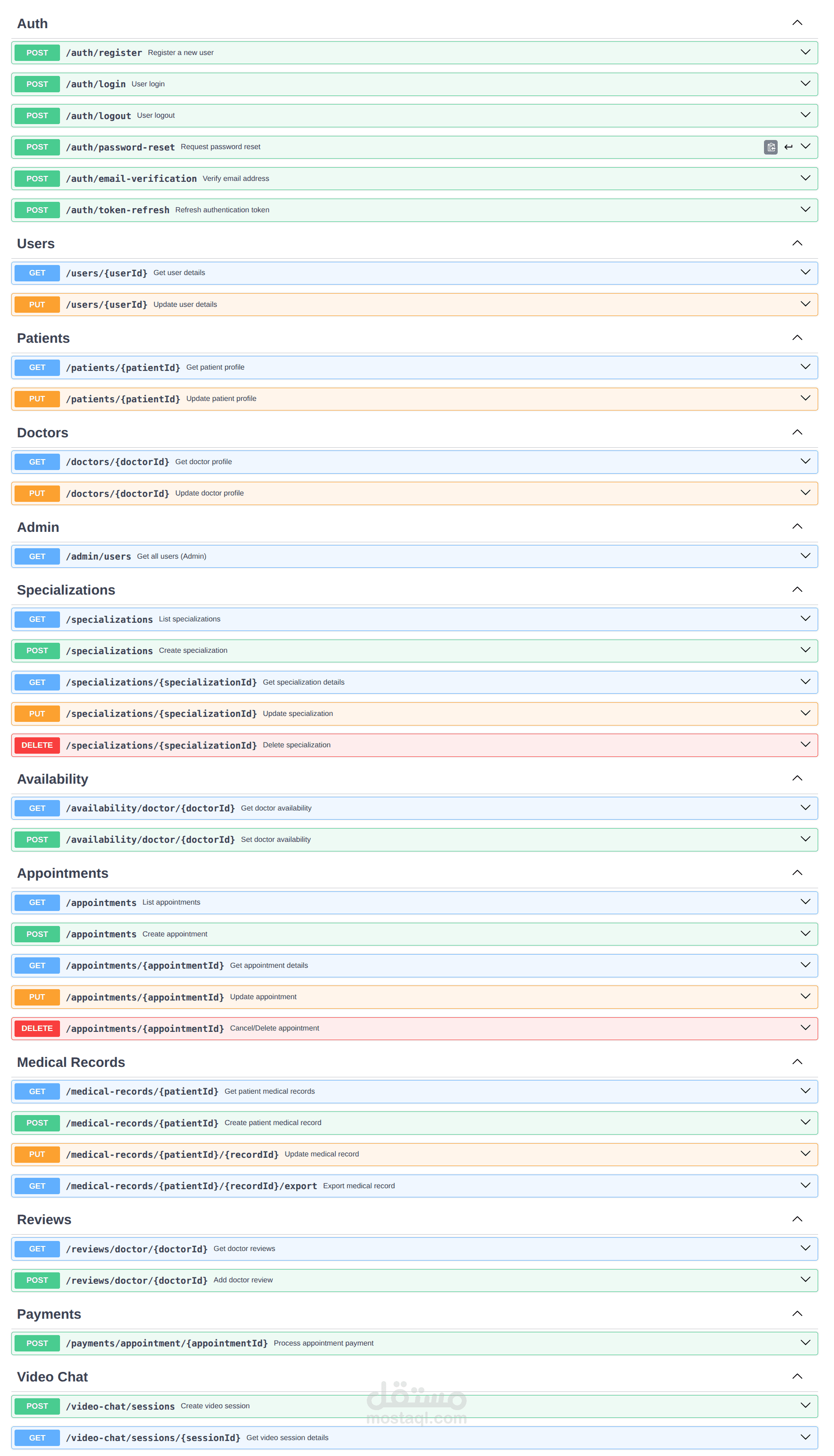834x1456 pixels.
Task: Click the POST badge for Create specialization
Action: coord(37,650)
